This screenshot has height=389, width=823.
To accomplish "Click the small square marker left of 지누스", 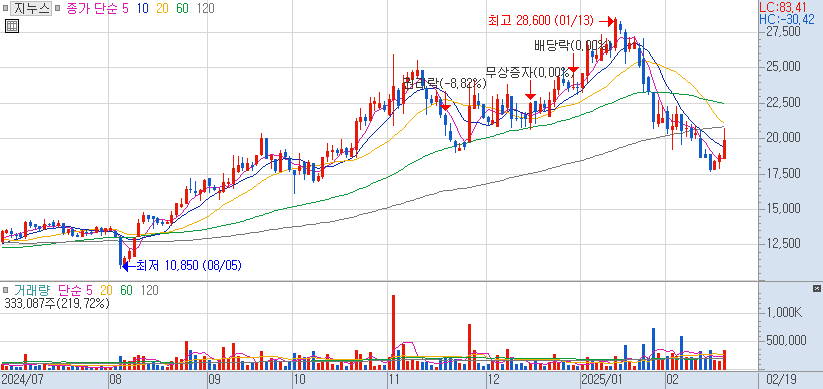I will point(5,9).
